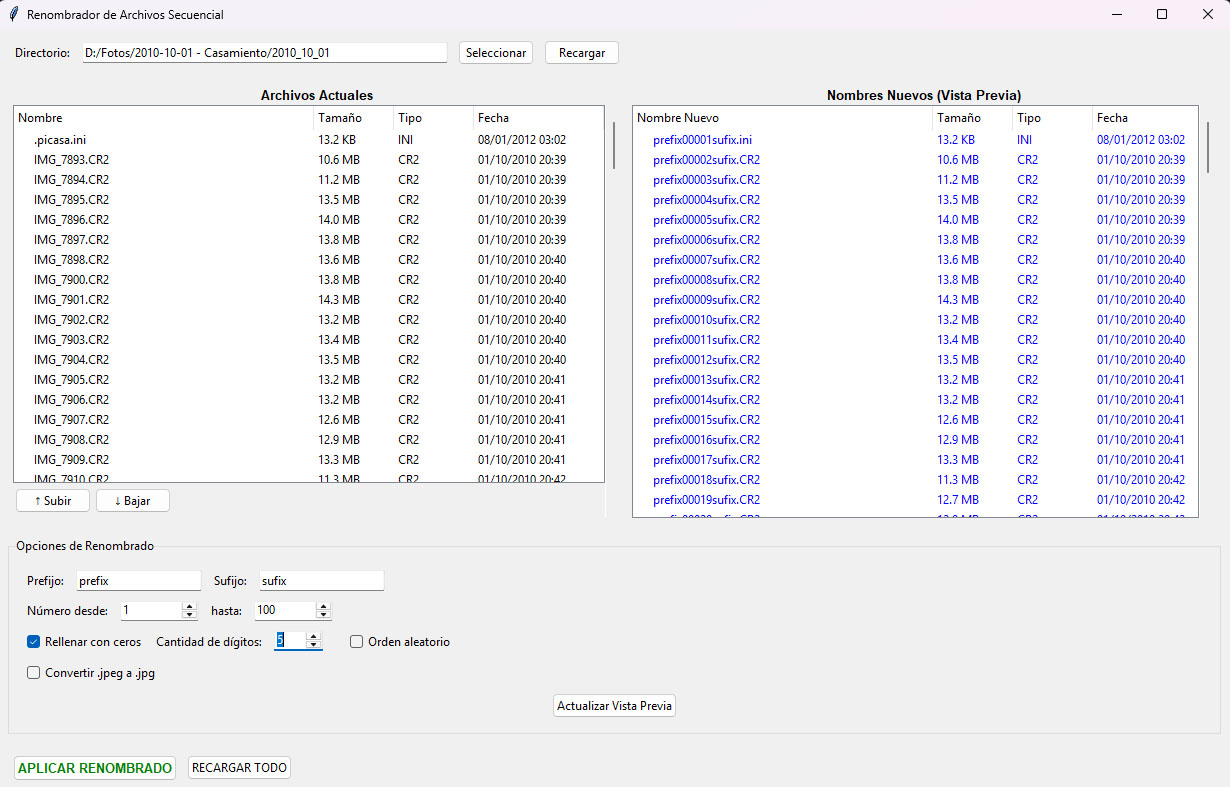
Task: Decrease the 'Número desde' value with down arrow
Action: click(x=189, y=614)
